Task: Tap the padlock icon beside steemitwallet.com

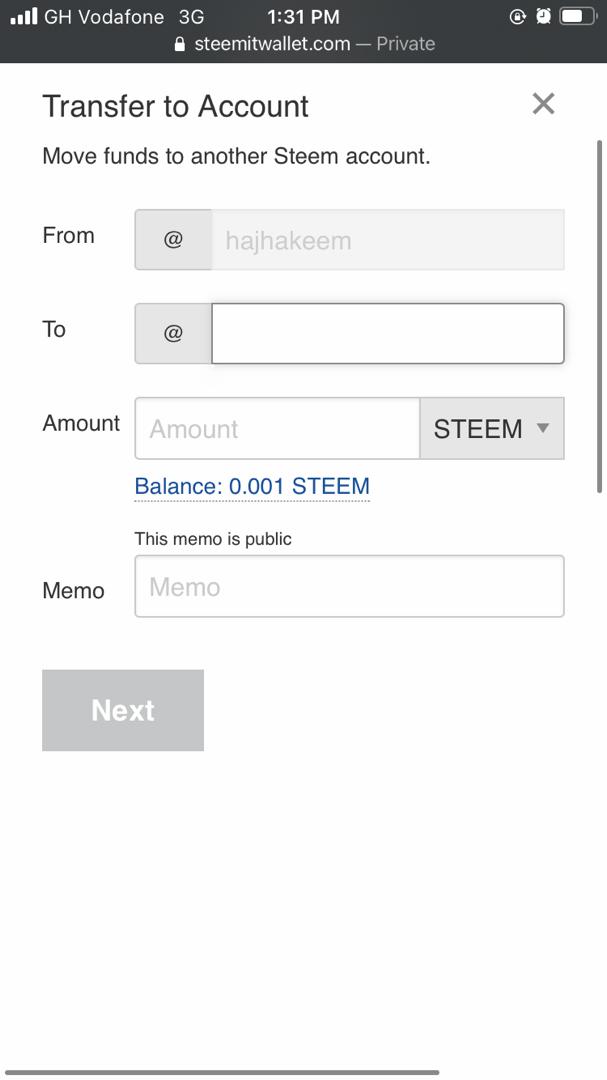Action: 180,44
